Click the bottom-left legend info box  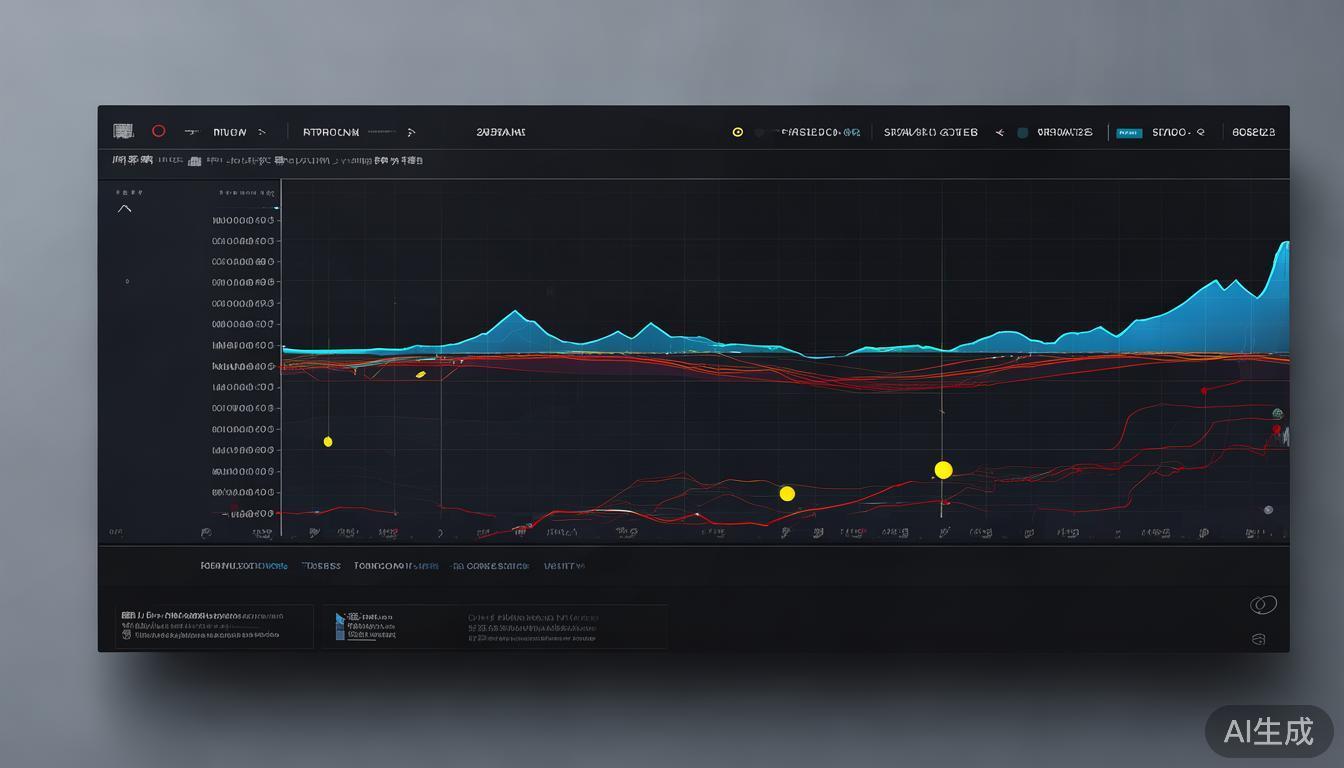coord(213,626)
